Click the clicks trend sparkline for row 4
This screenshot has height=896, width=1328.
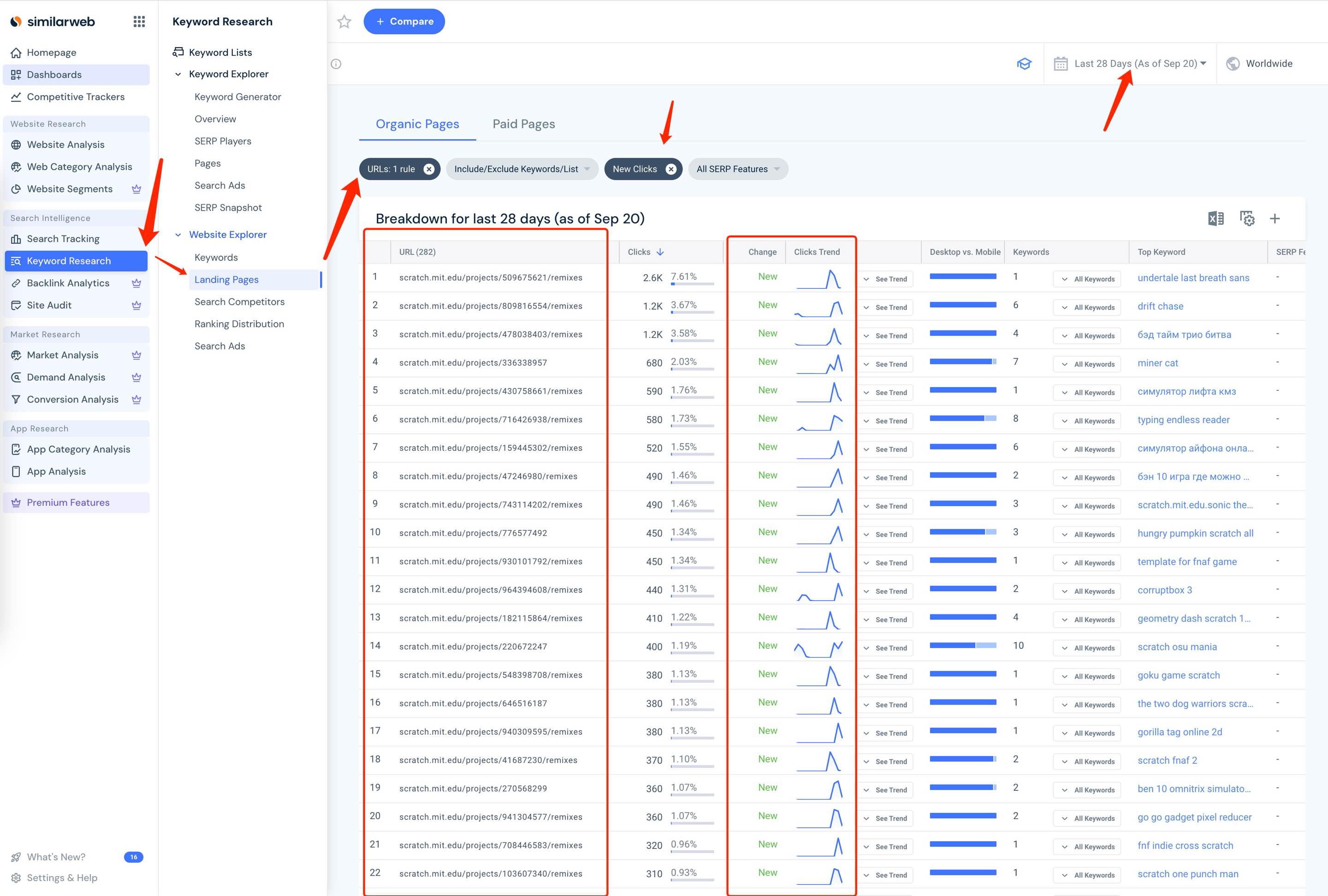819,363
